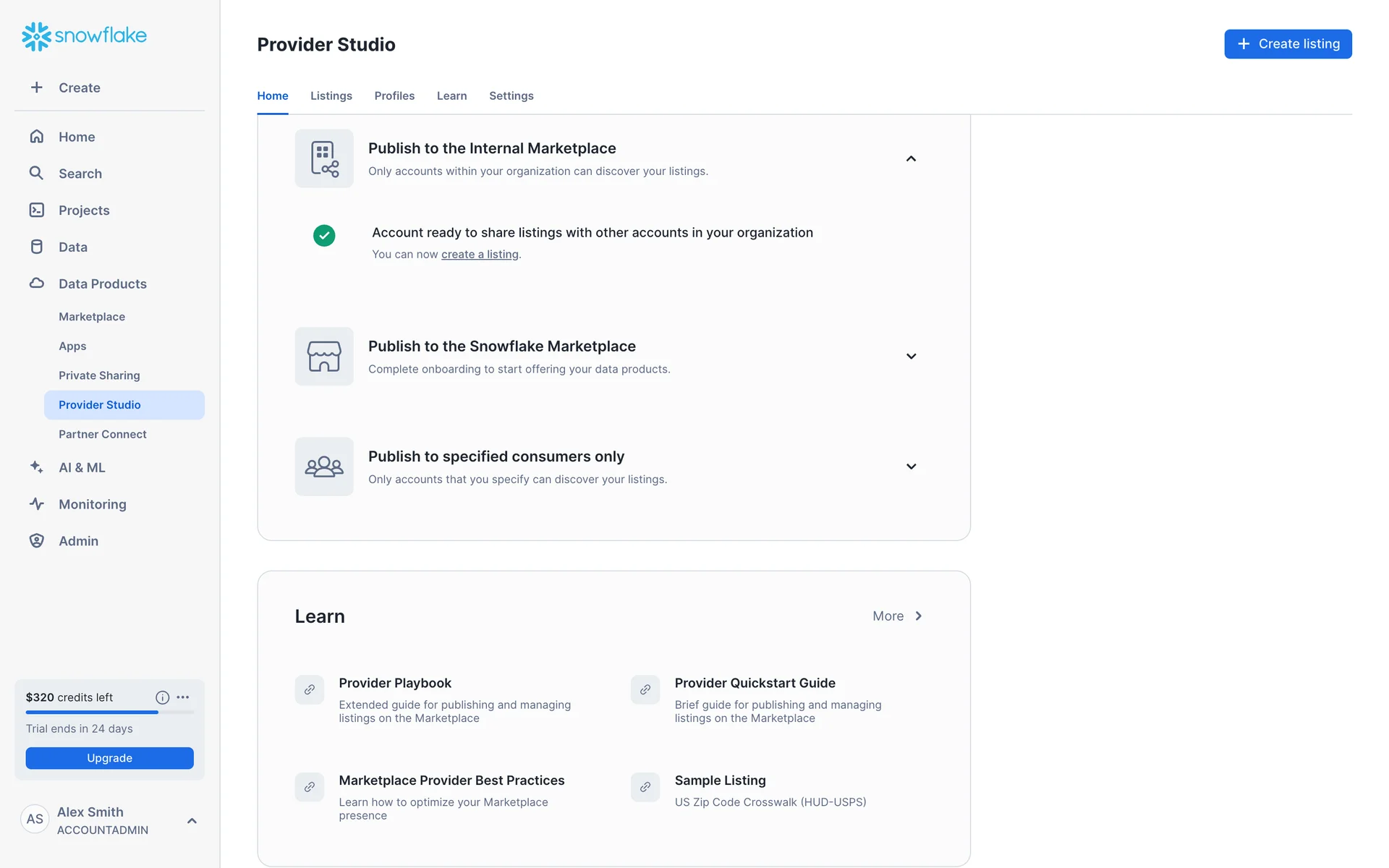Click the Create listing button
This screenshot has width=1389, height=868.
click(x=1287, y=44)
